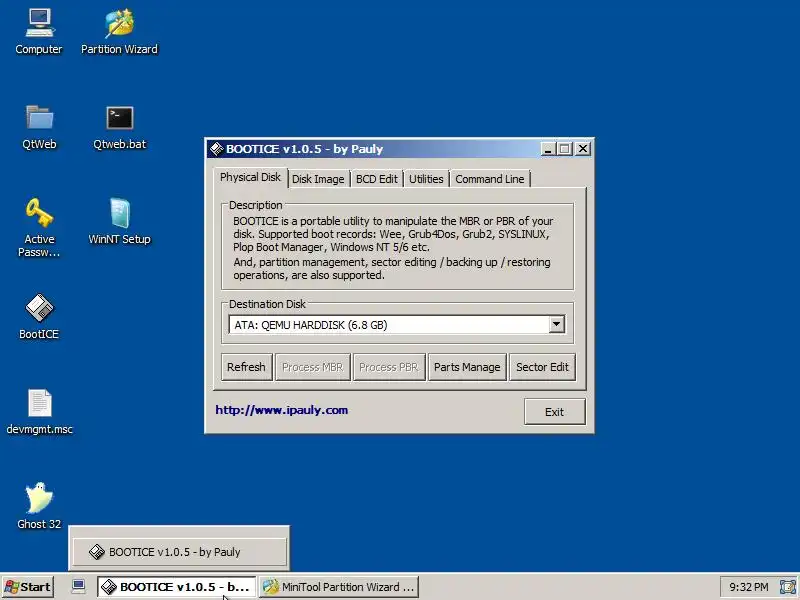
Task: Open Parts Manage
Action: (467, 367)
